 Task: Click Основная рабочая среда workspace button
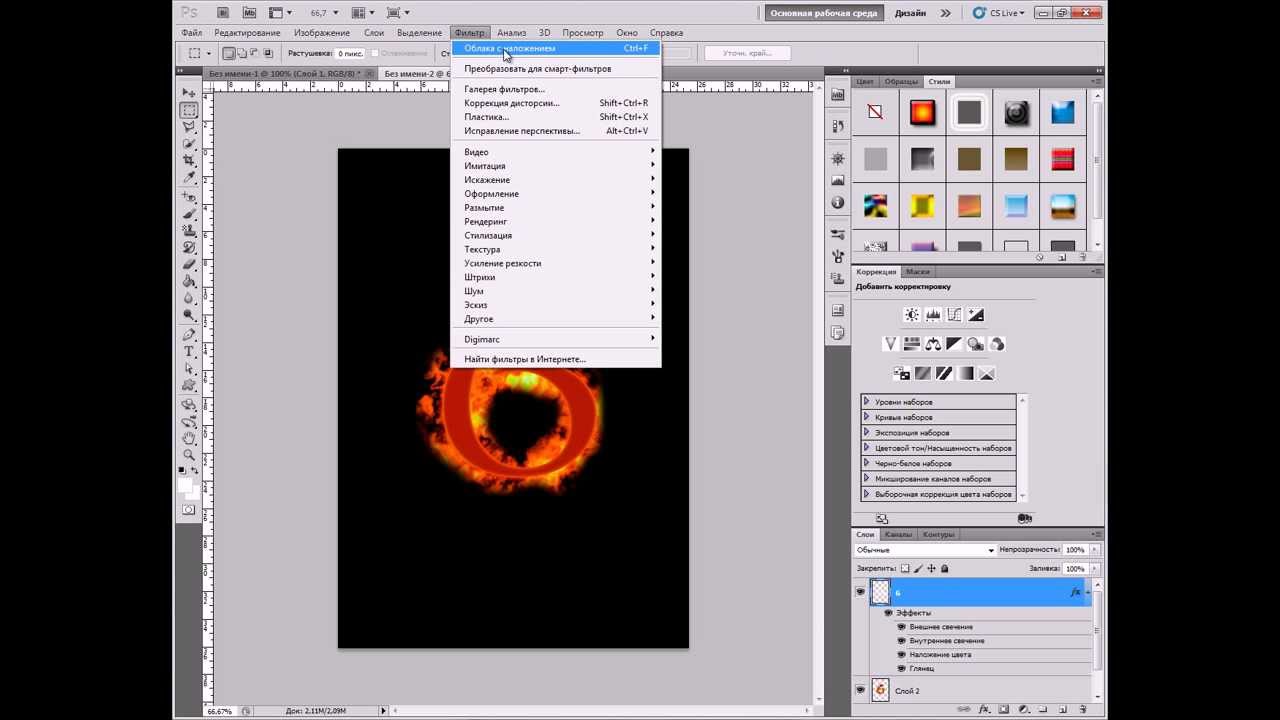824,13
